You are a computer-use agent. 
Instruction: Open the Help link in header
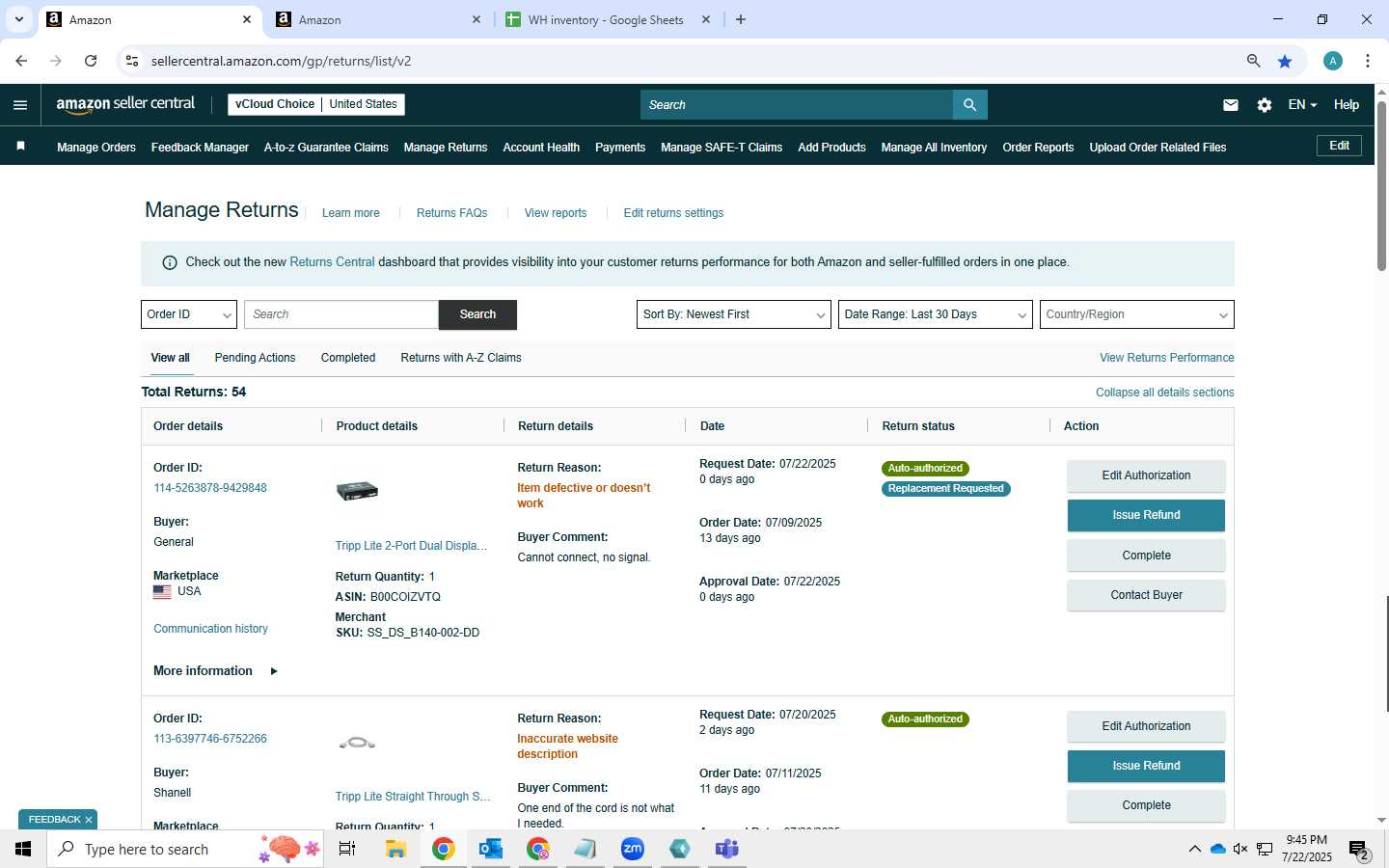[1347, 105]
